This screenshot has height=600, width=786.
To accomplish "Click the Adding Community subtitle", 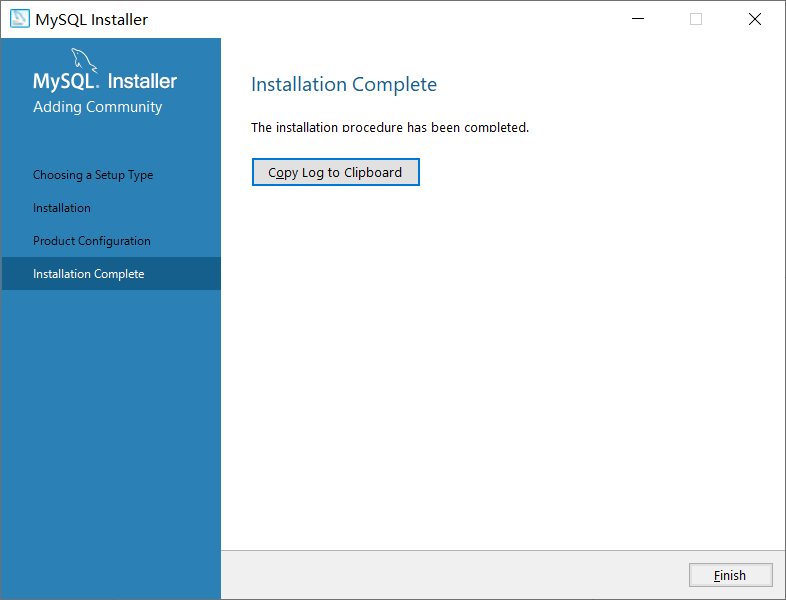I will [x=98, y=107].
